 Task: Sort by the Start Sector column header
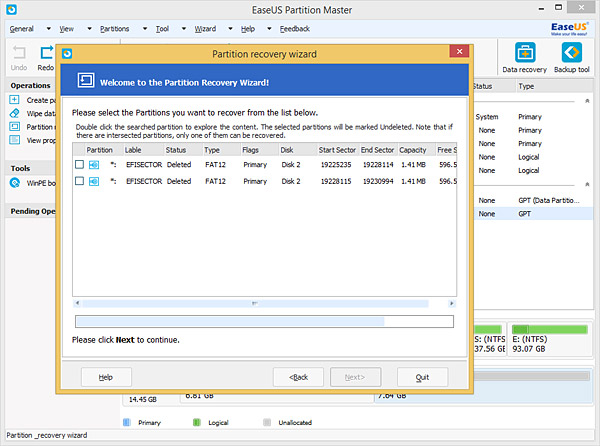338,150
